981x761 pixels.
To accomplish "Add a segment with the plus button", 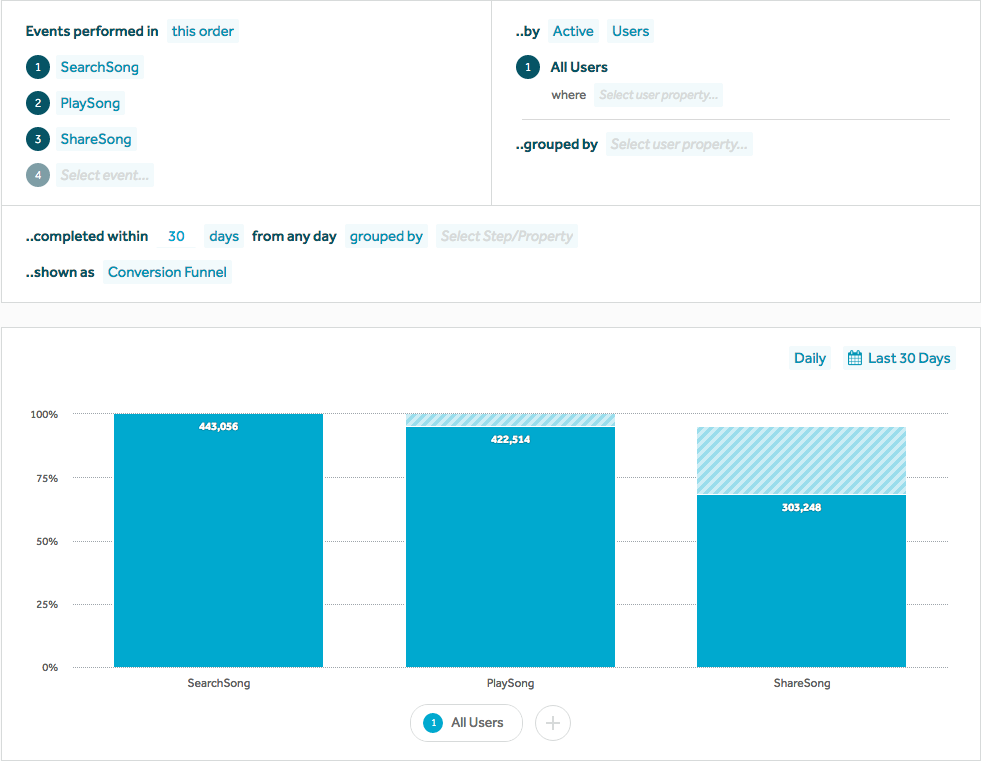I will pyautogui.click(x=553, y=723).
